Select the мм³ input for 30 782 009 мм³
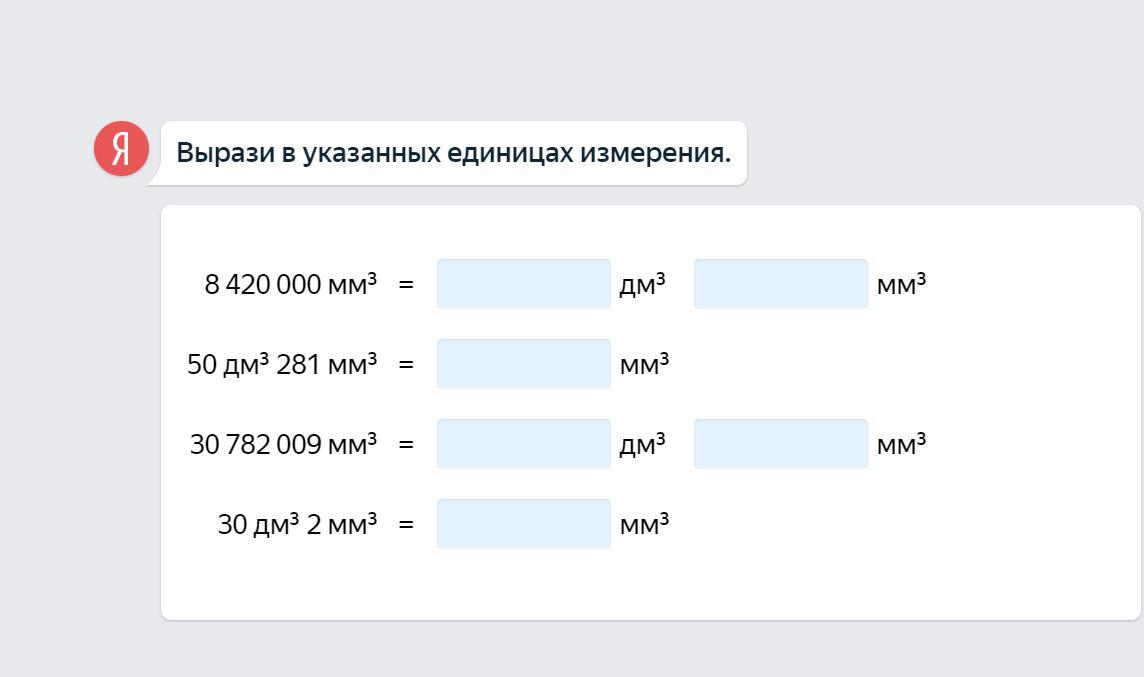The width and height of the screenshot is (1144, 677). pos(780,444)
